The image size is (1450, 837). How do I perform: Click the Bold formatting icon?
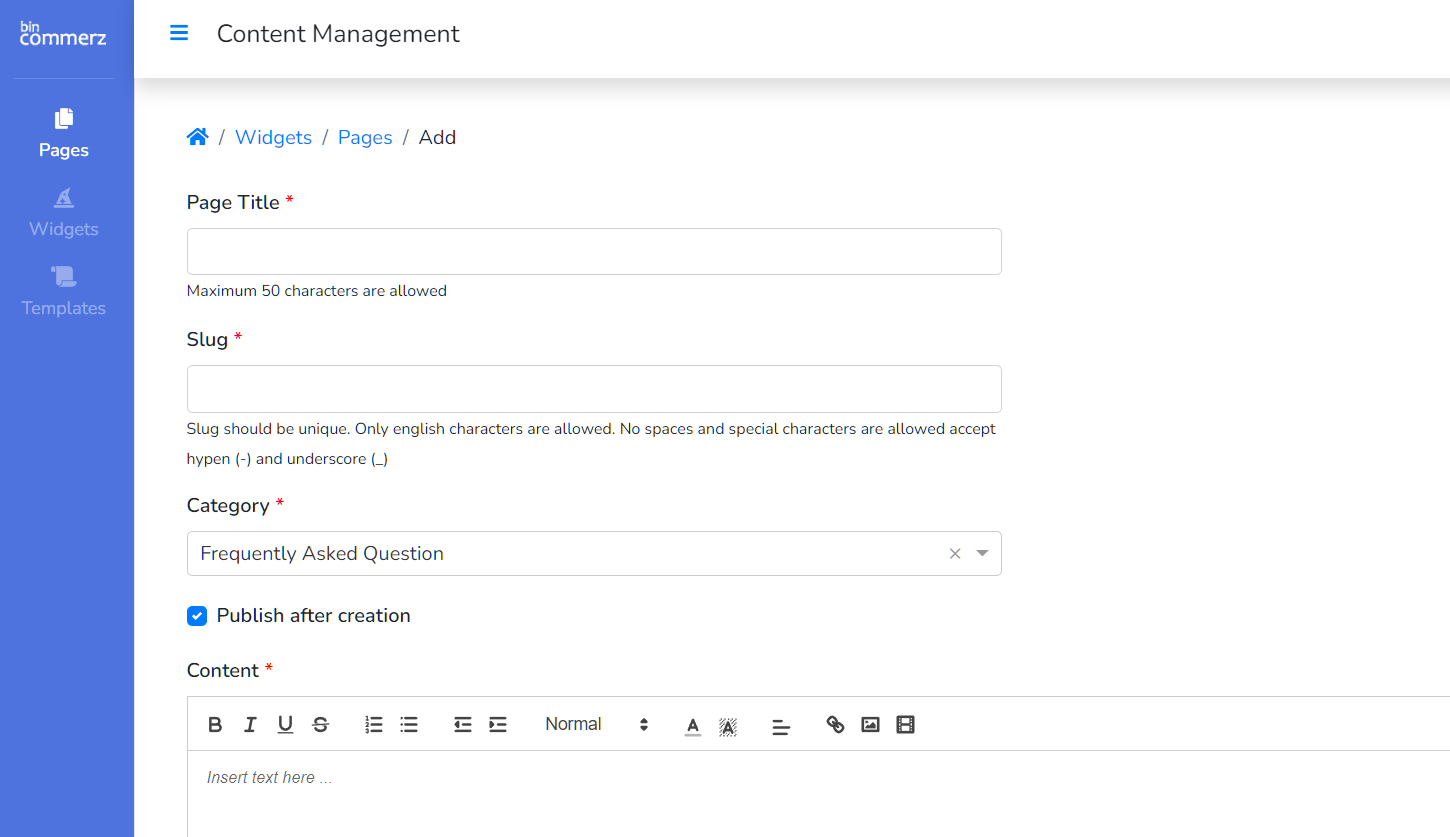[x=215, y=725]
